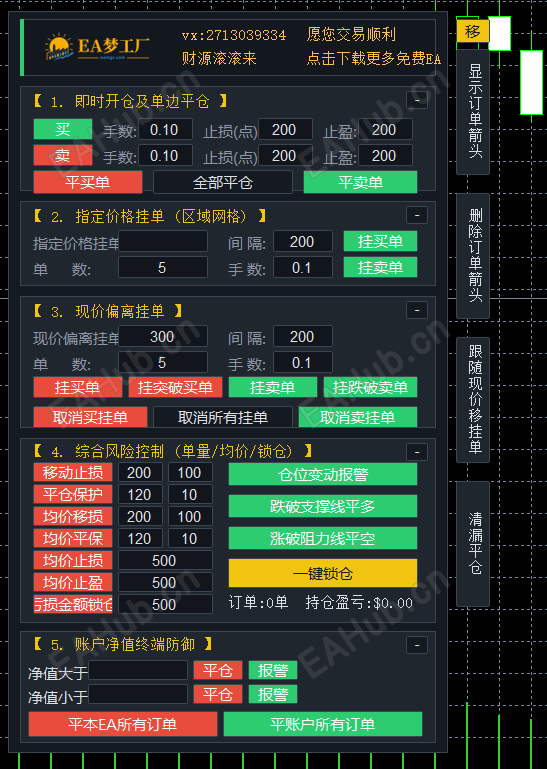547x769 pixels.
Task: Collapse section 4 综合风险控制
Action: [417, 452]
